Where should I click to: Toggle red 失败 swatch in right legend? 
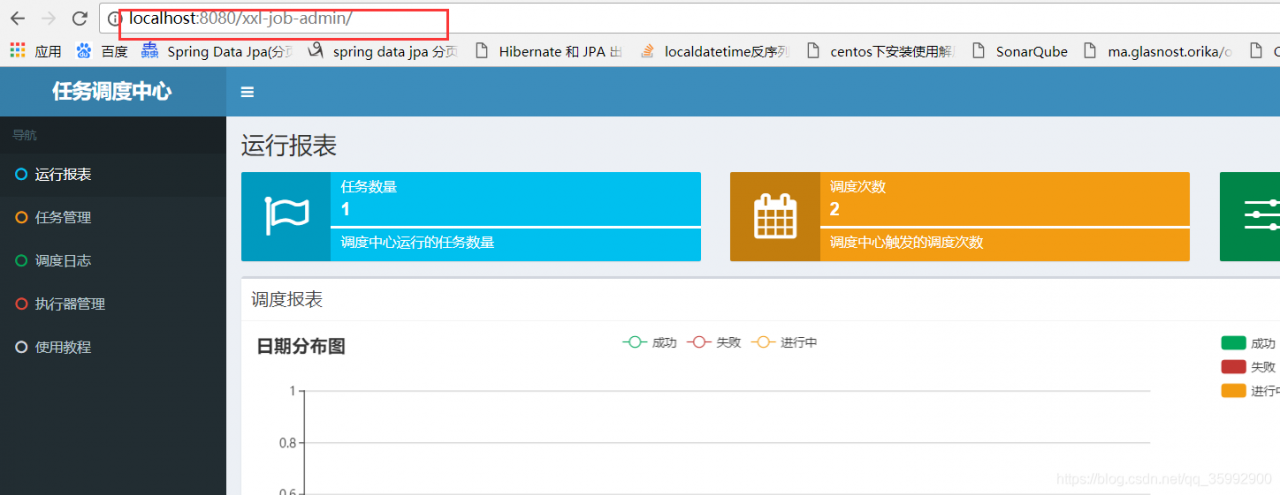(1233, 367)
